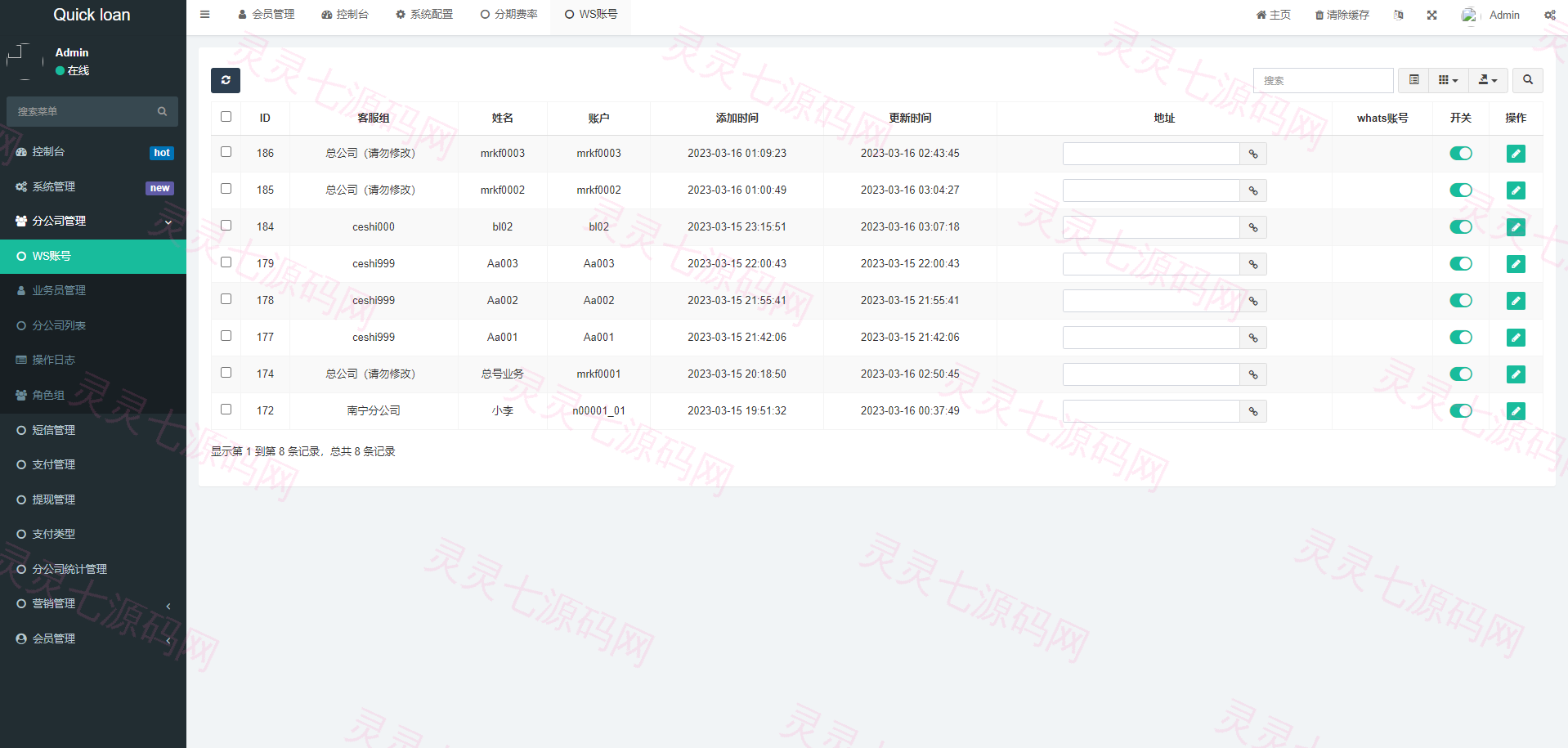Click the link icon in row 179 address
The width and height of the screenshot is (1568, 748).
pos(1253,264)
